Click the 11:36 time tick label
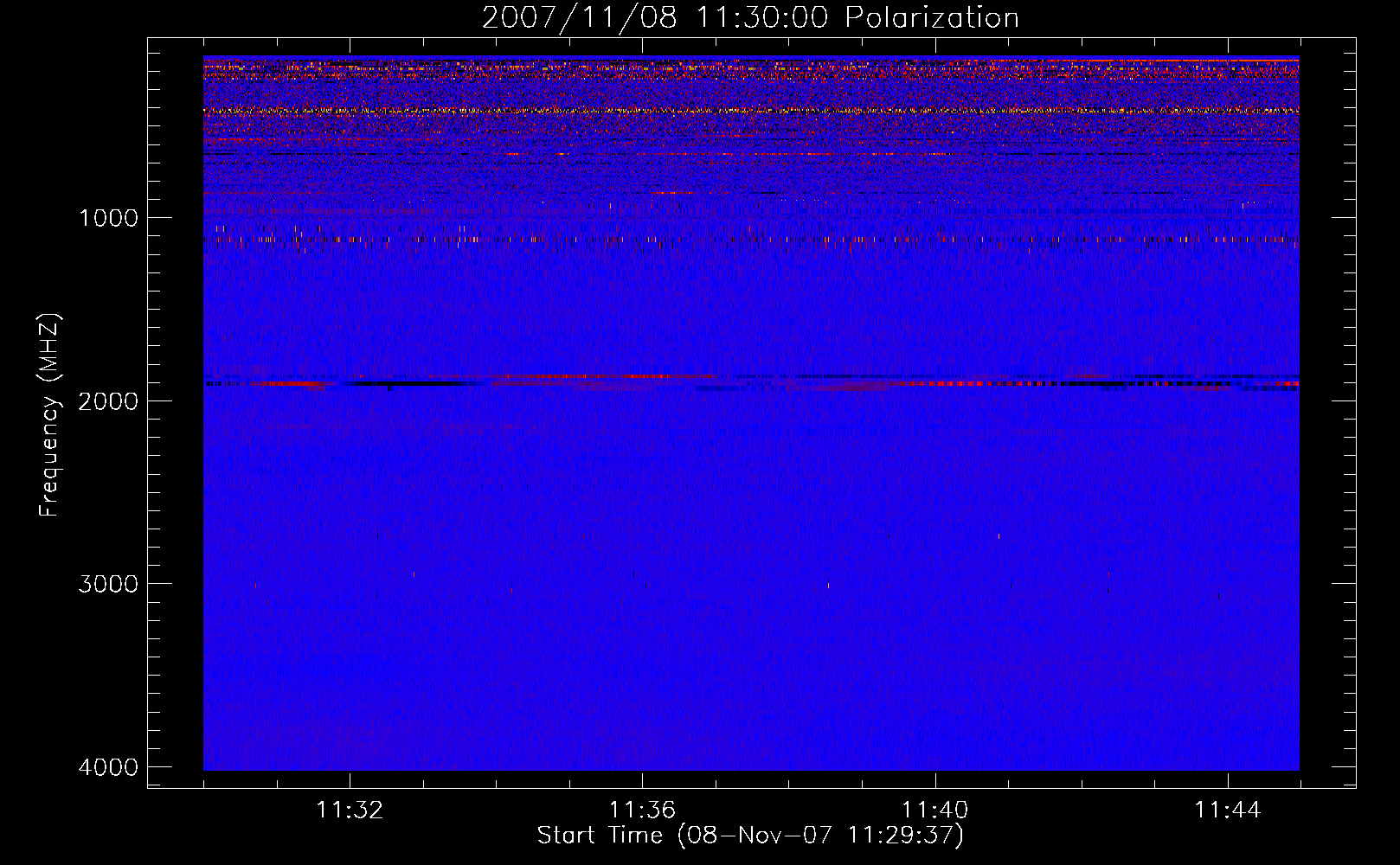Viewport: 1400px width, 865px height. coord(642,811)
